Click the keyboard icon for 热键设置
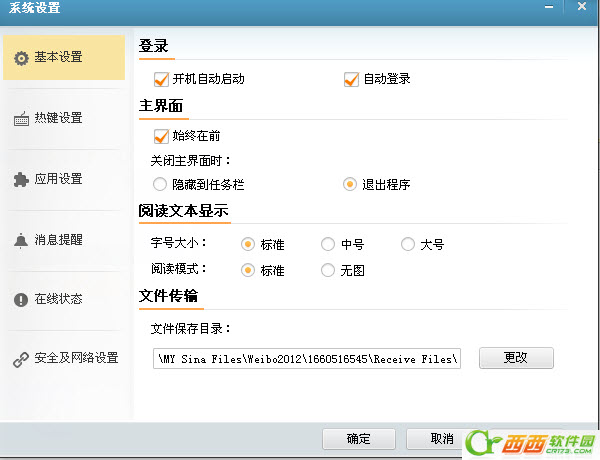600x460 pixels. pyautogui.click(x=21, y=119)
